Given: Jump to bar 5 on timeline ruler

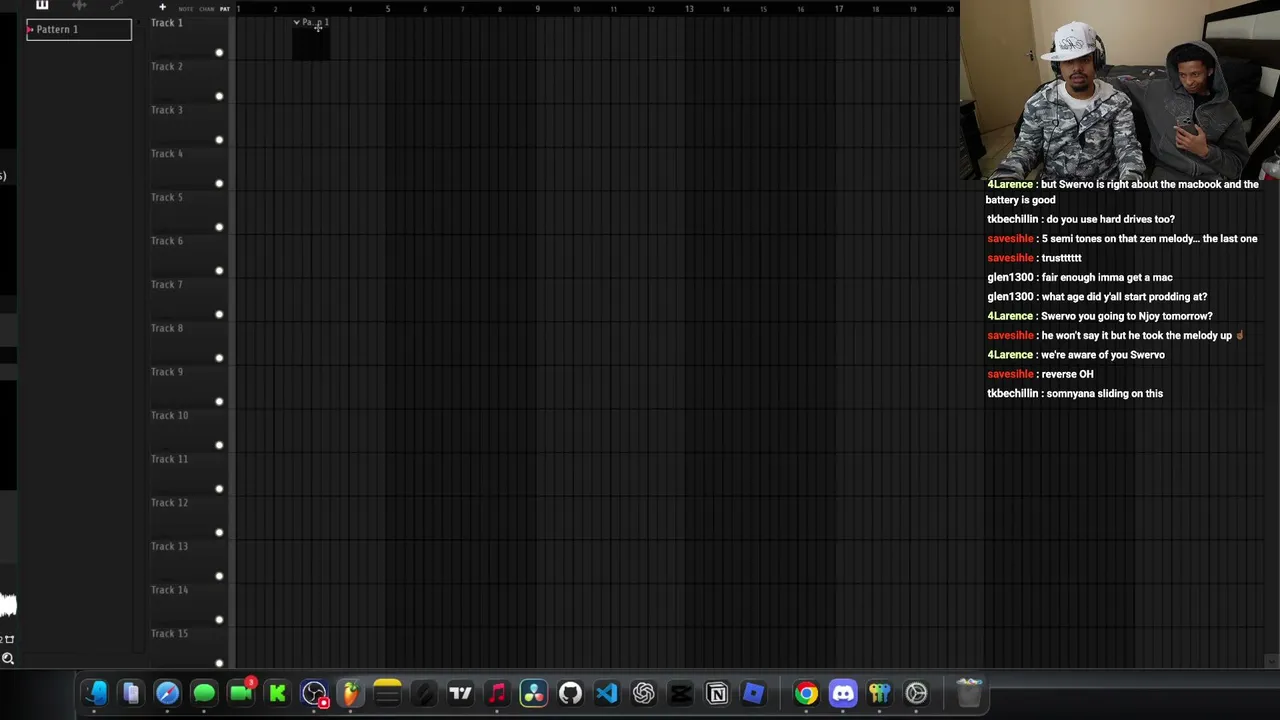Looking at the screenshot, I should pos(388,9).
